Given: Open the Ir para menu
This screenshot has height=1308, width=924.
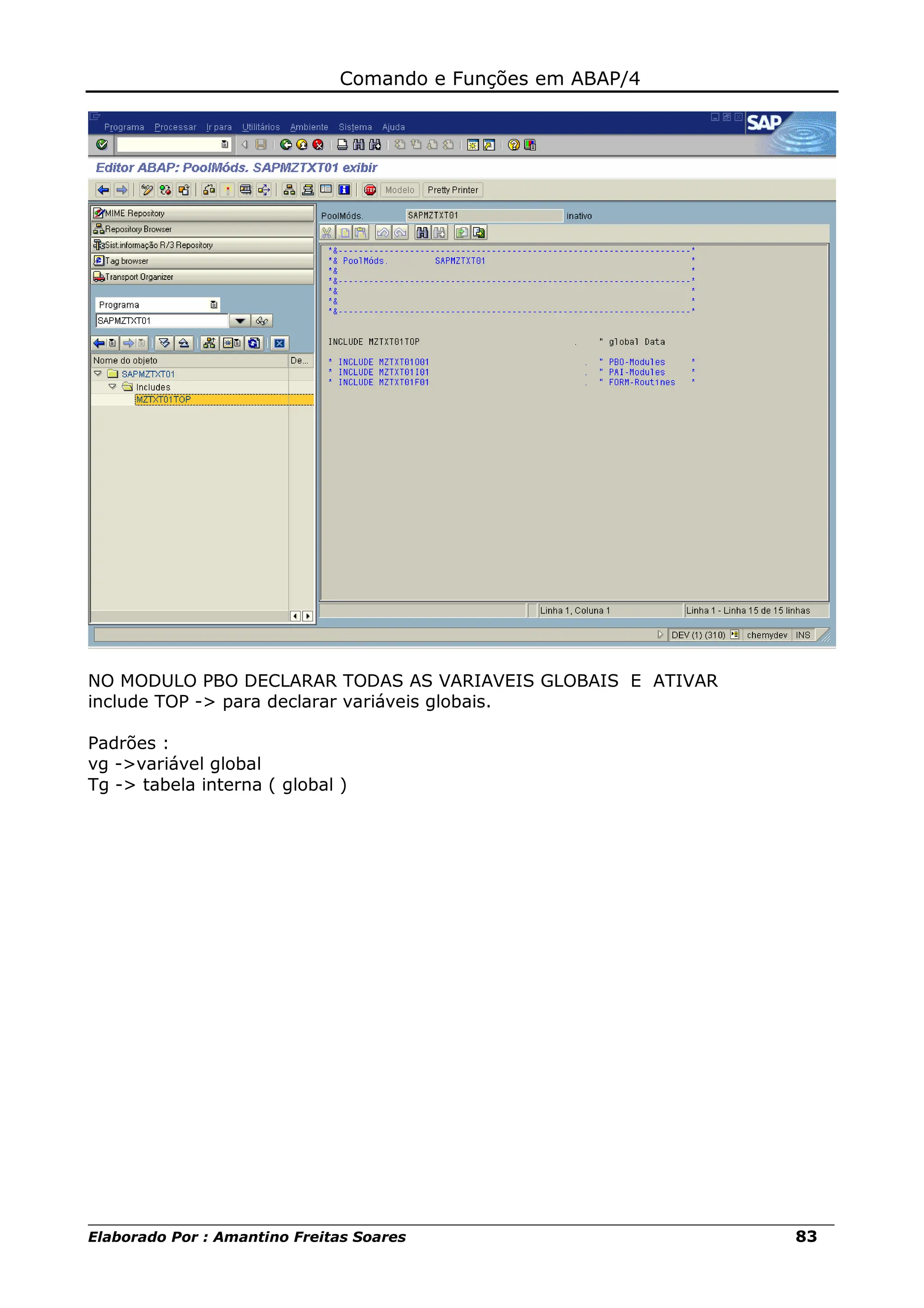Looking at the screenshot, I should point(219,127).
